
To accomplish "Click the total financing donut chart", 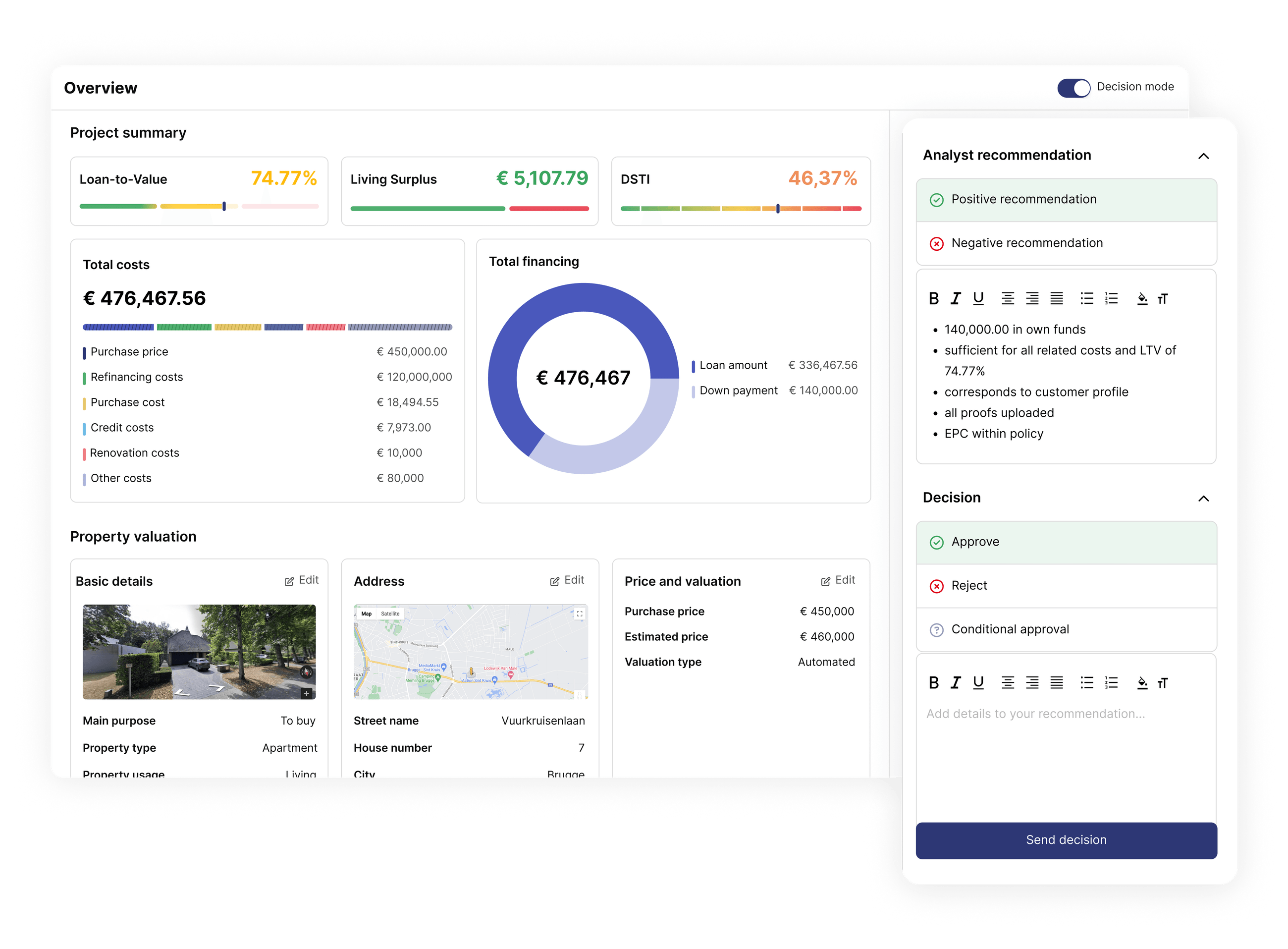I will click(x=583, y=378).
